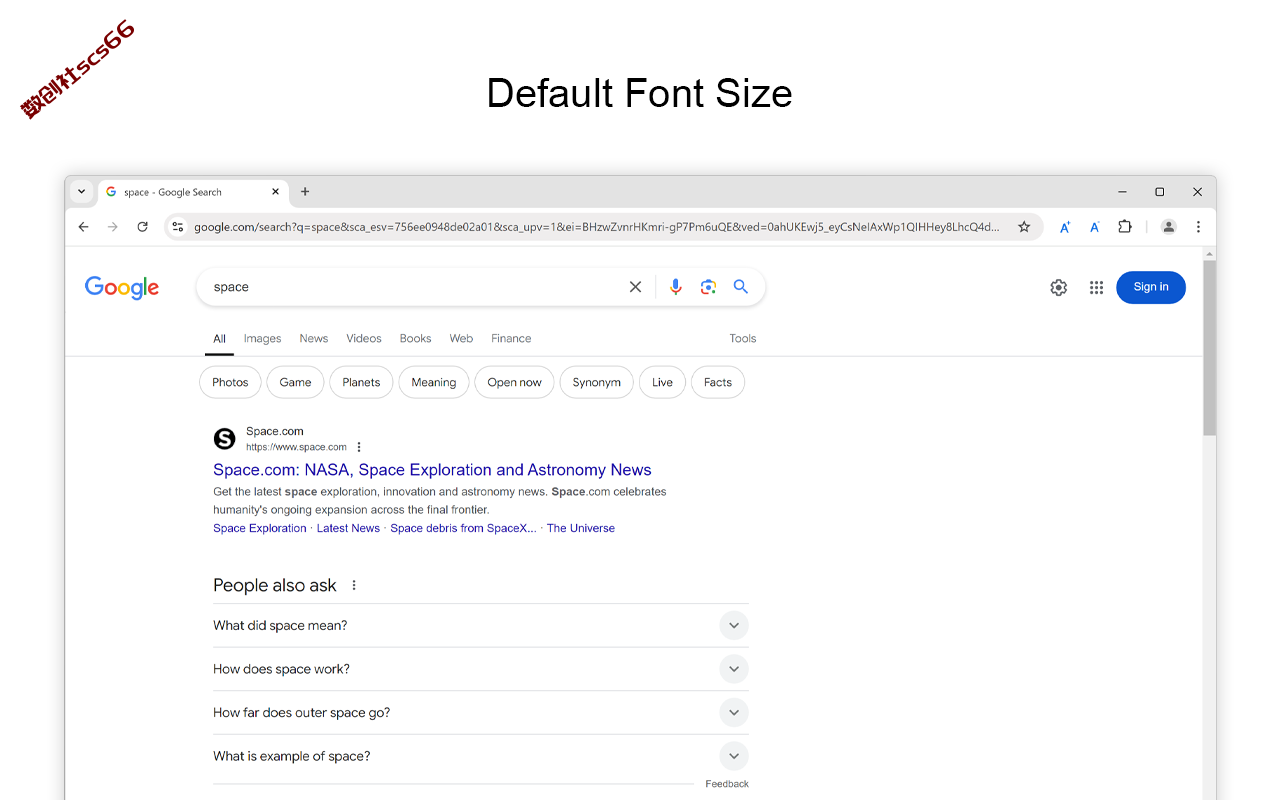The image size is (1280, 800).
Task: Select the Photos filter chip
Action: (230, 382)
